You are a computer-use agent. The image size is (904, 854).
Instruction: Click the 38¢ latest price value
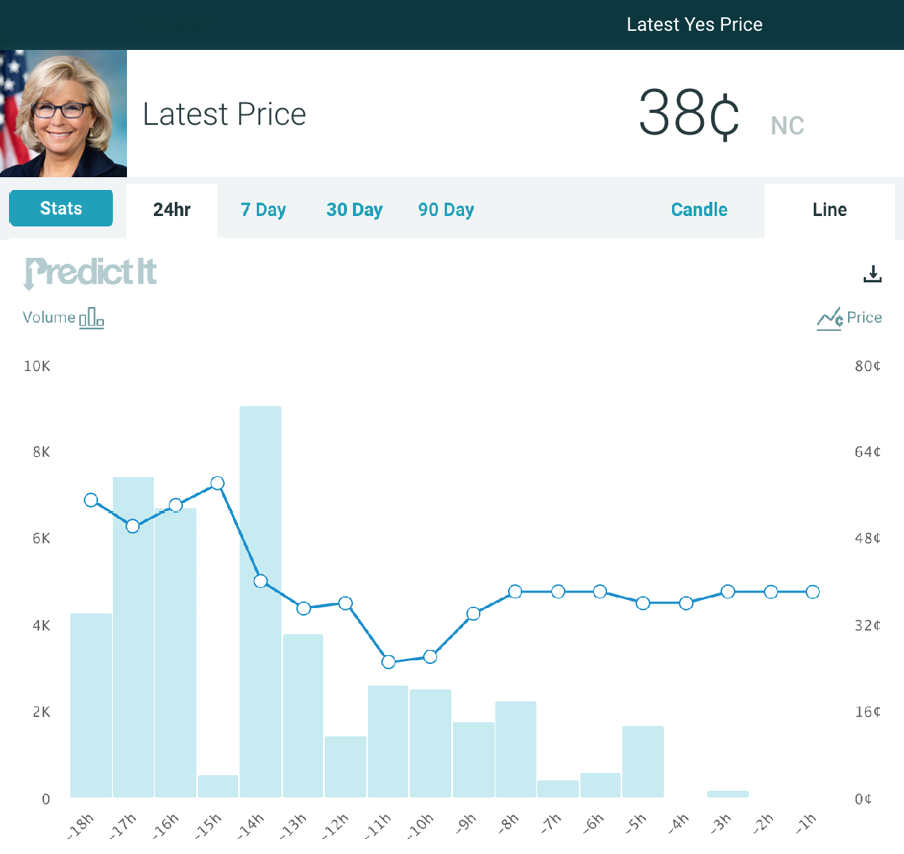point(689,114)
